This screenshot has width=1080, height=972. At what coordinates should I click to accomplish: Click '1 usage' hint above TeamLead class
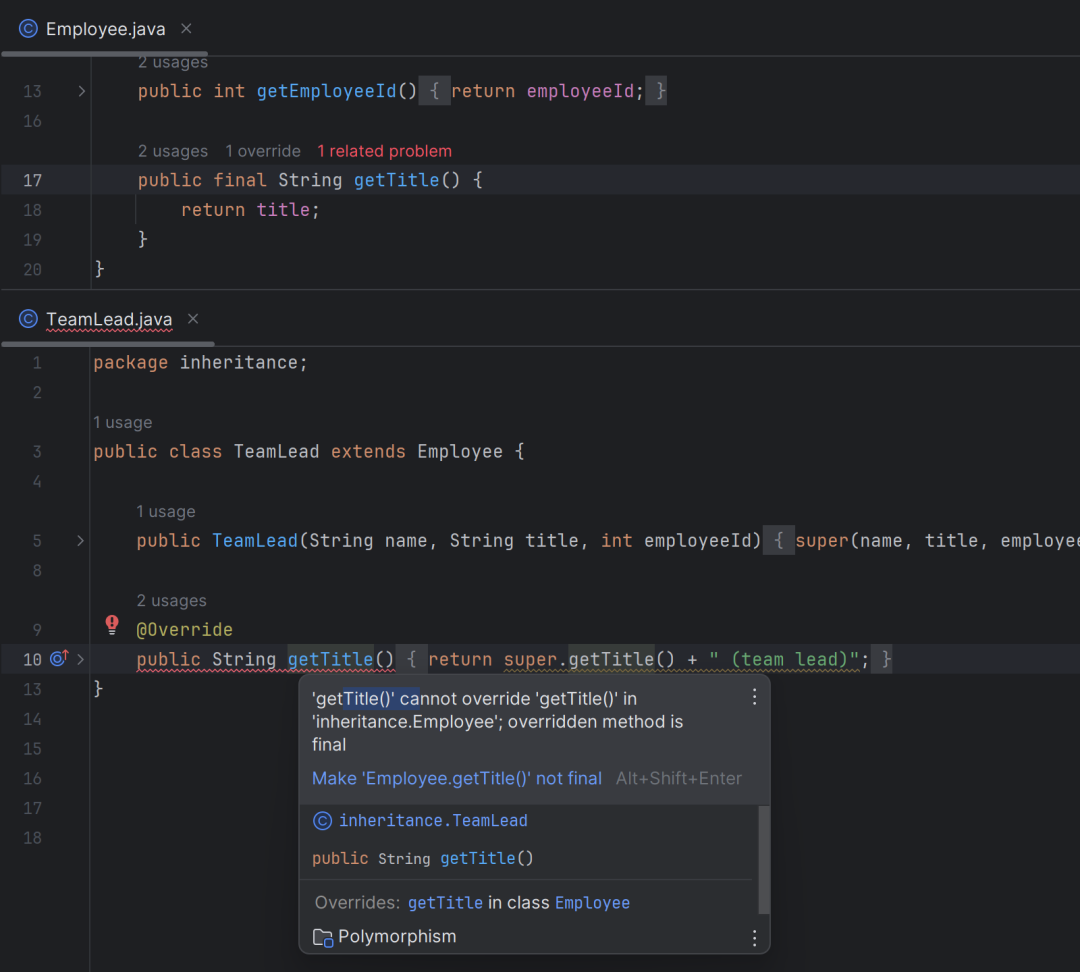[x=123, y=422]
